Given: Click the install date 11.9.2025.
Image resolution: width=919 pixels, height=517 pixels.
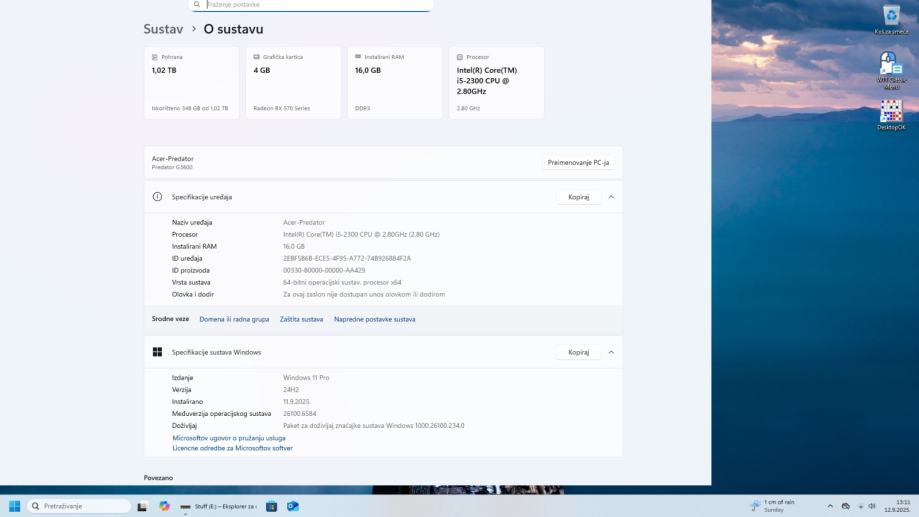Looking at the screenshot, I should click(x=297, y=402).
